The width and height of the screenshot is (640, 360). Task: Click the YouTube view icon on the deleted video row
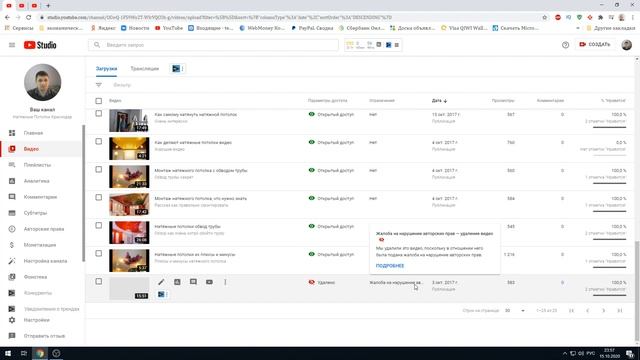[x=209, y=282]
